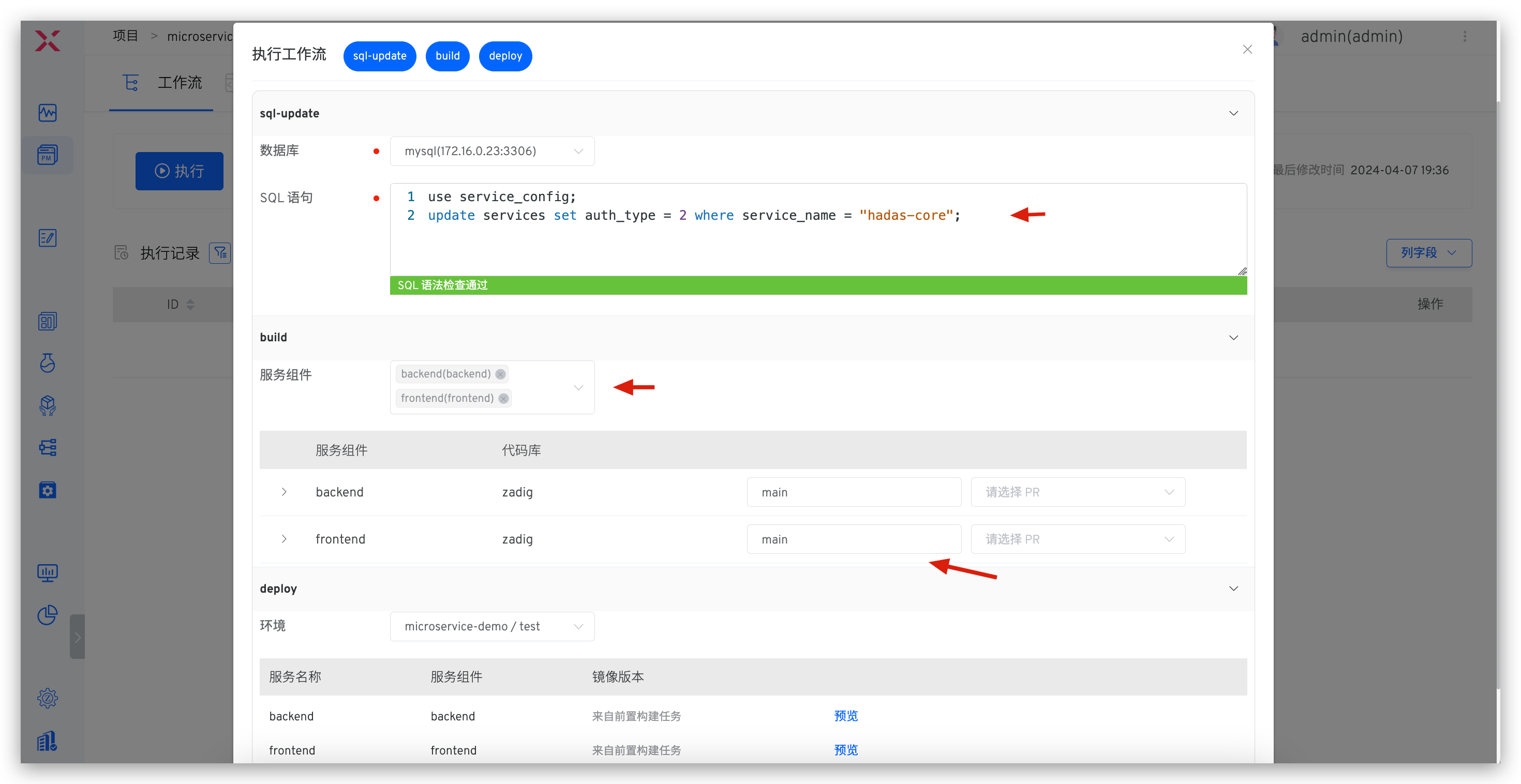Viewport: 1521px width, 784px height.
Task: Jump to the deploy stage pill
Action: click(x=505, y=56)
